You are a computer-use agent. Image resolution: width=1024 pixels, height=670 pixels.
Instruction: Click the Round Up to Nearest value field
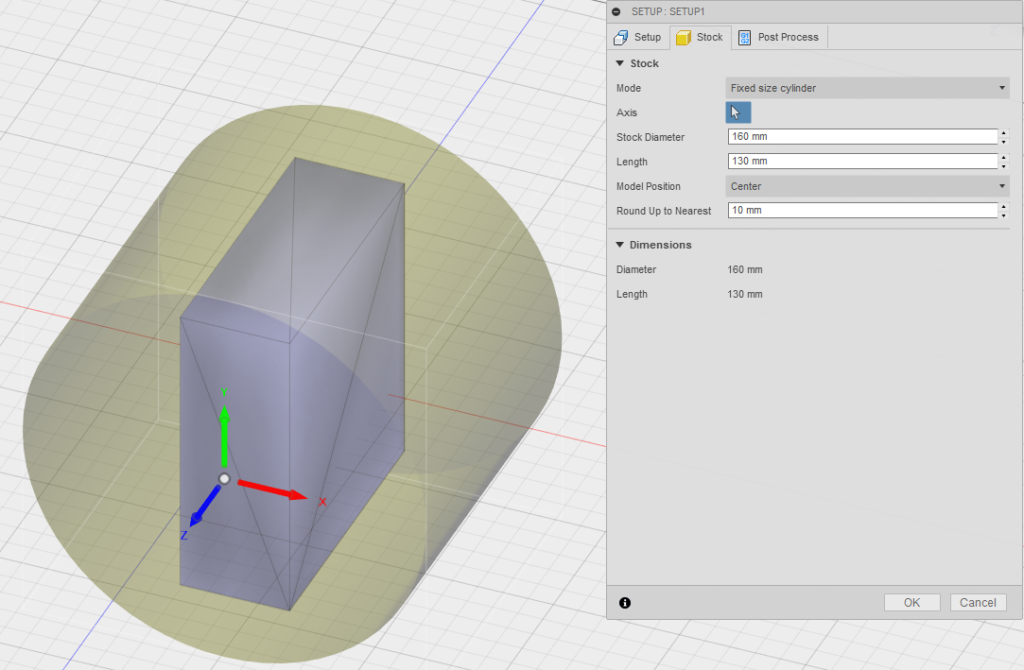(860, 210)
